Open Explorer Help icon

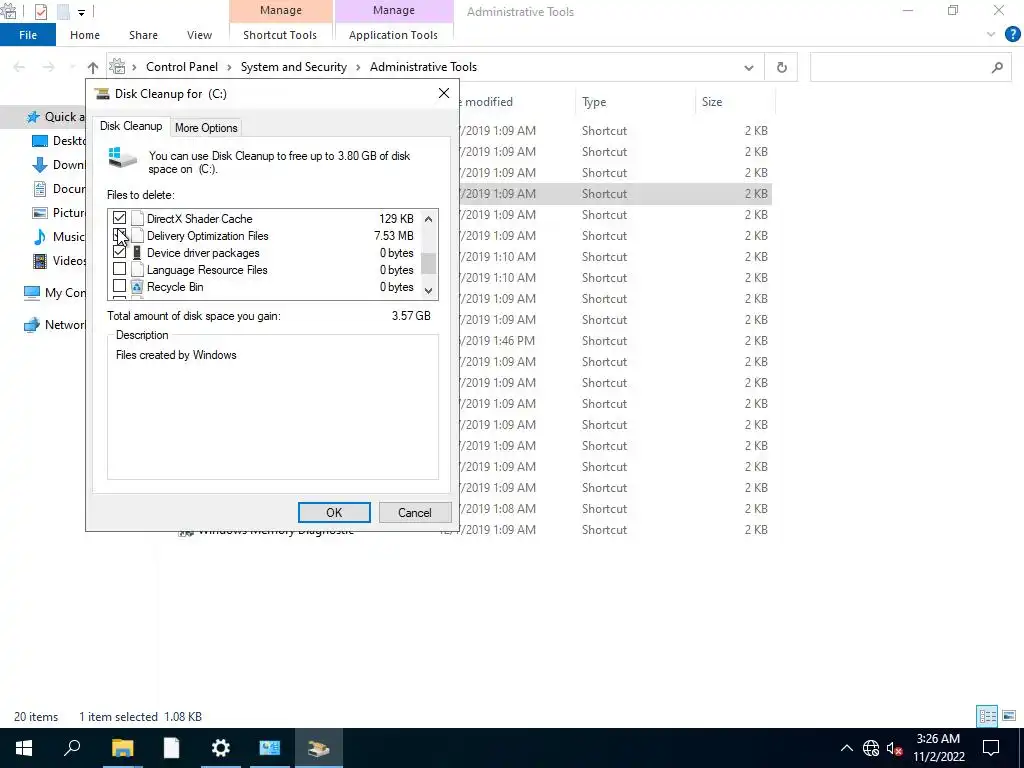click(x=1012, y=35)
